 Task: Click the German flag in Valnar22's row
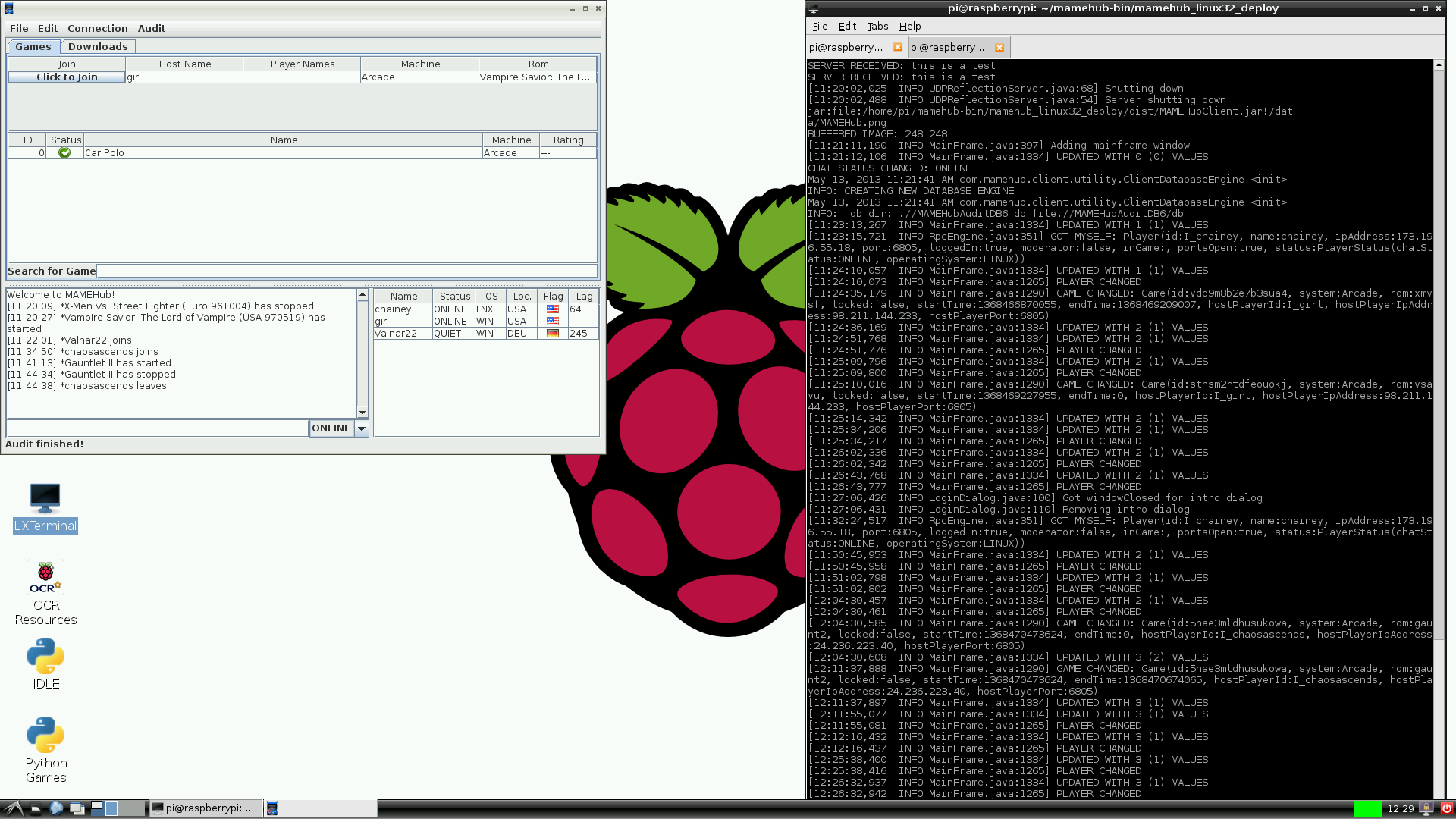pos(553,334)
